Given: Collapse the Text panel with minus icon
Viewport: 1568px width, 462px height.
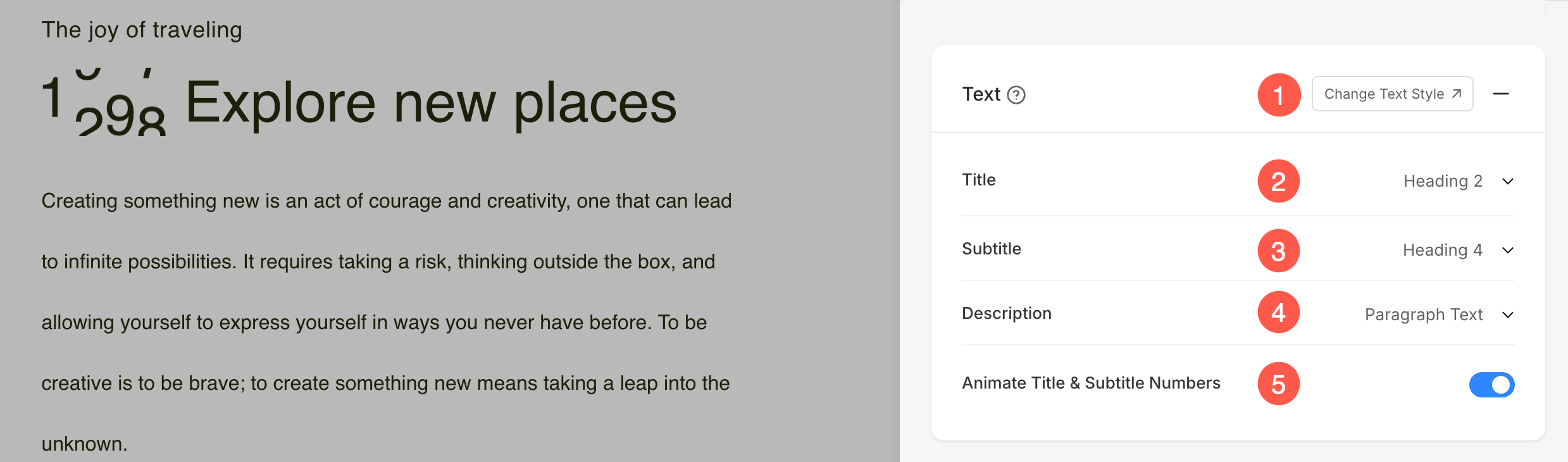Looking at the screenshot, I should [x=1501, y=94].
